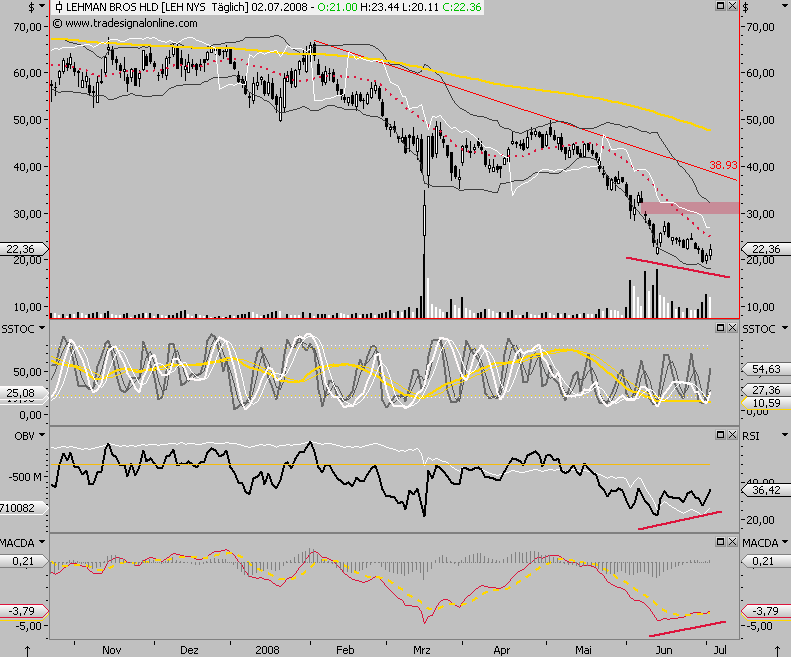Click the red 38.93 trendline value label
Viewport: 791px width, 657px height.
pyautogui.click(x=723, y=165)
